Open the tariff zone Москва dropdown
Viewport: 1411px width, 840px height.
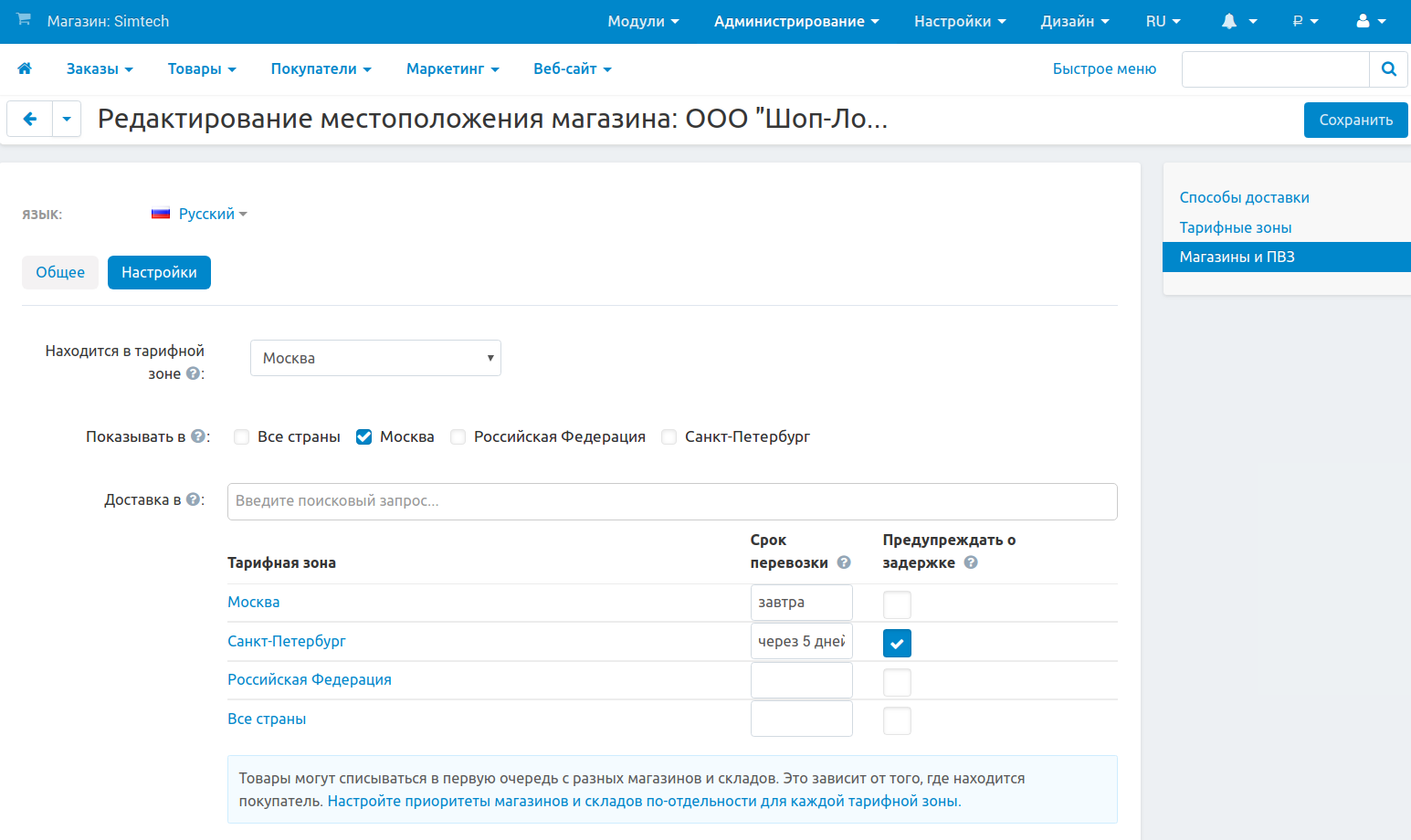375,358
